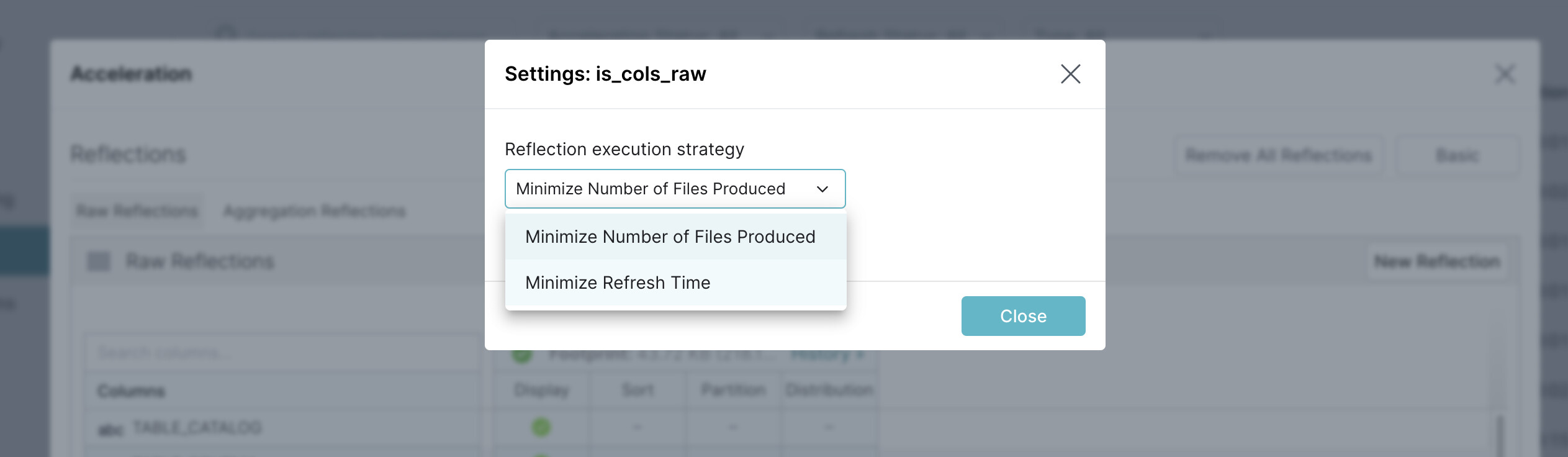Open the Raw Reflections tab
Image resolution: width=1568 pixels, height=457 pixels.
[x=137, y=211]
